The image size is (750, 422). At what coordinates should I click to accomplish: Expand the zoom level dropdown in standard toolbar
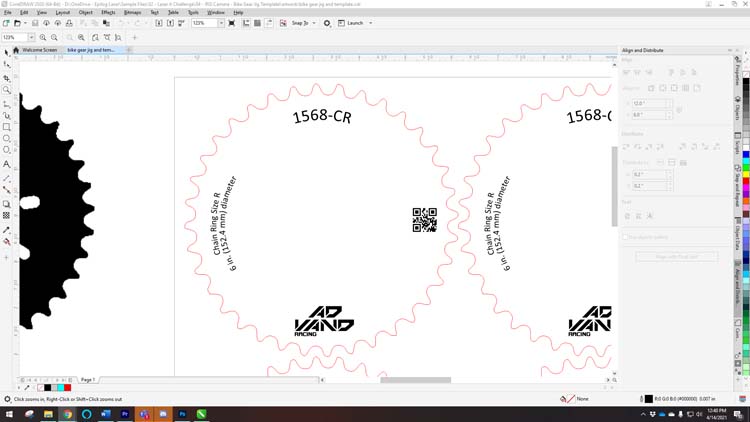(x=221, y=23)
